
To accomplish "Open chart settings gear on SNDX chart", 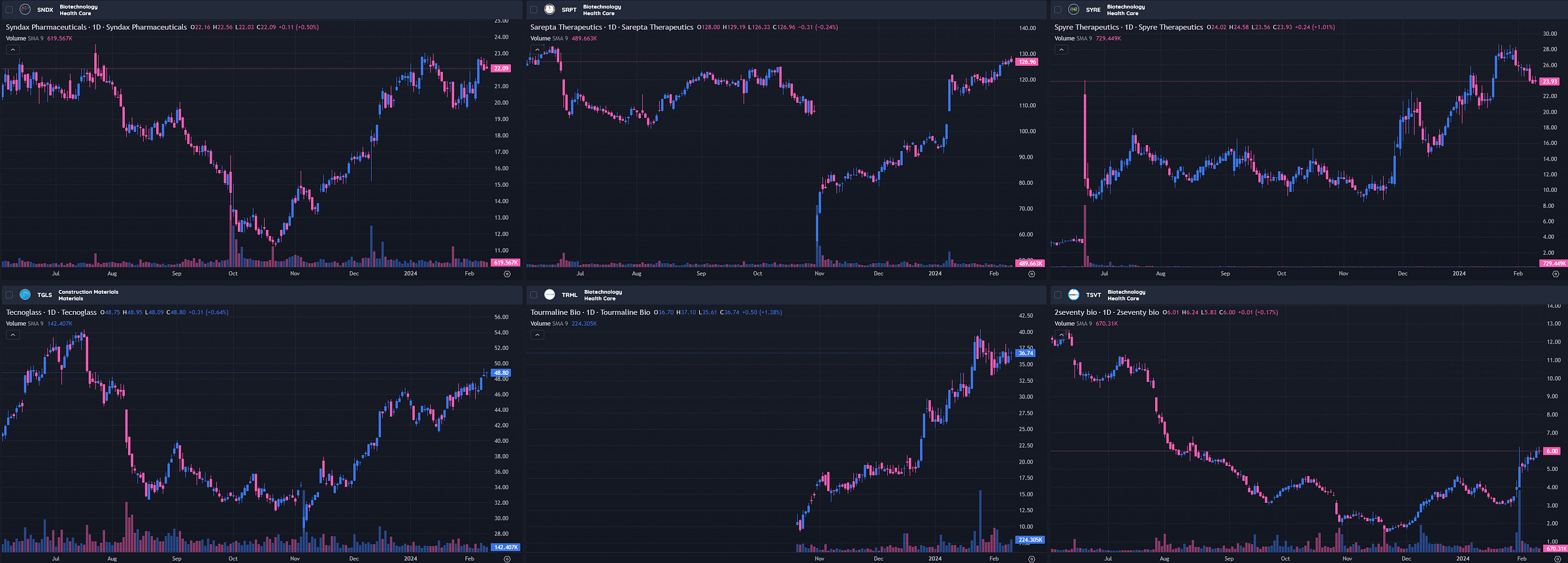I will point(507,274).
